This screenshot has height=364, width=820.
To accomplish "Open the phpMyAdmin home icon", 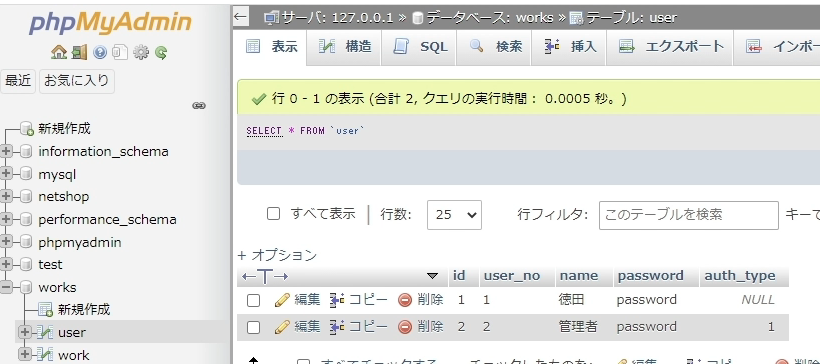I will coord(59,52).
